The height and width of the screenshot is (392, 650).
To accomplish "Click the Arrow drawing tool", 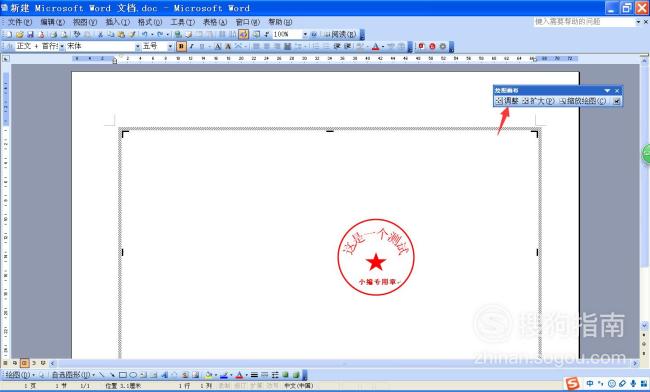I will 112,375.
